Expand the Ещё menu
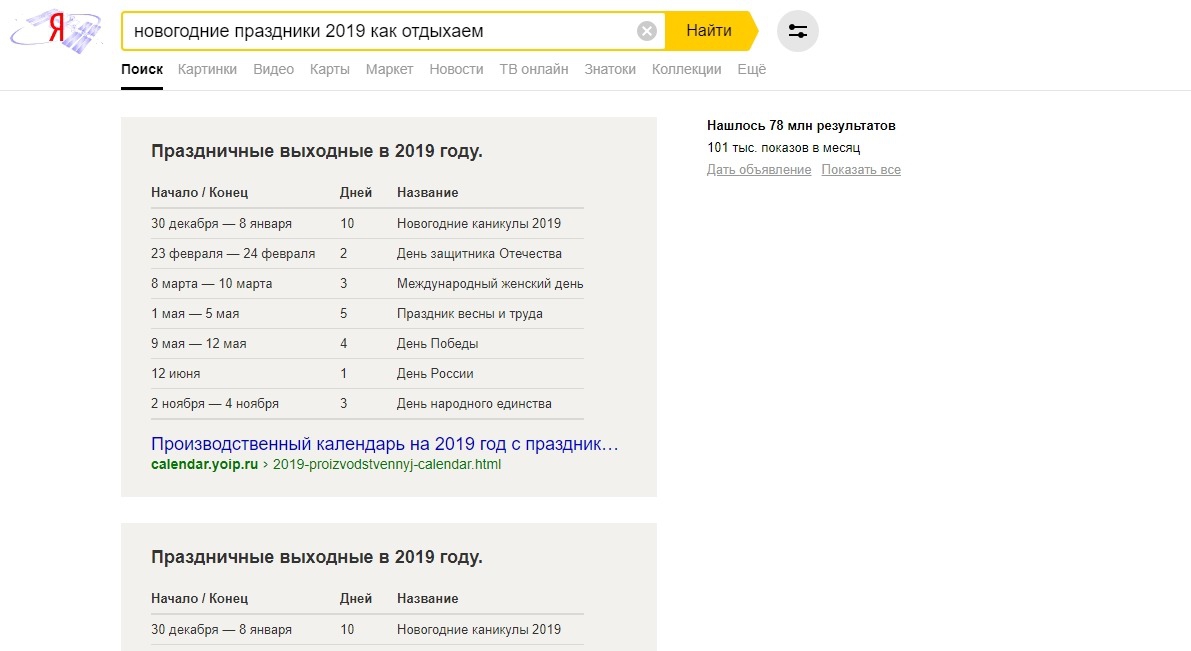Viewport: 1191px width, 651px height. 751,69
